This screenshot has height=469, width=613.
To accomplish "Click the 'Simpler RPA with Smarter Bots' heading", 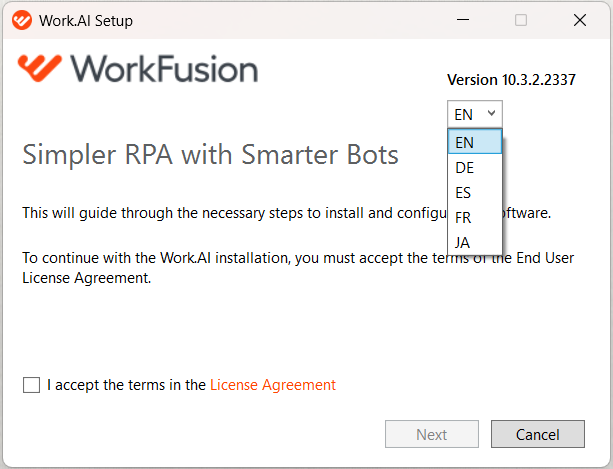I will (x=210, y=155).
